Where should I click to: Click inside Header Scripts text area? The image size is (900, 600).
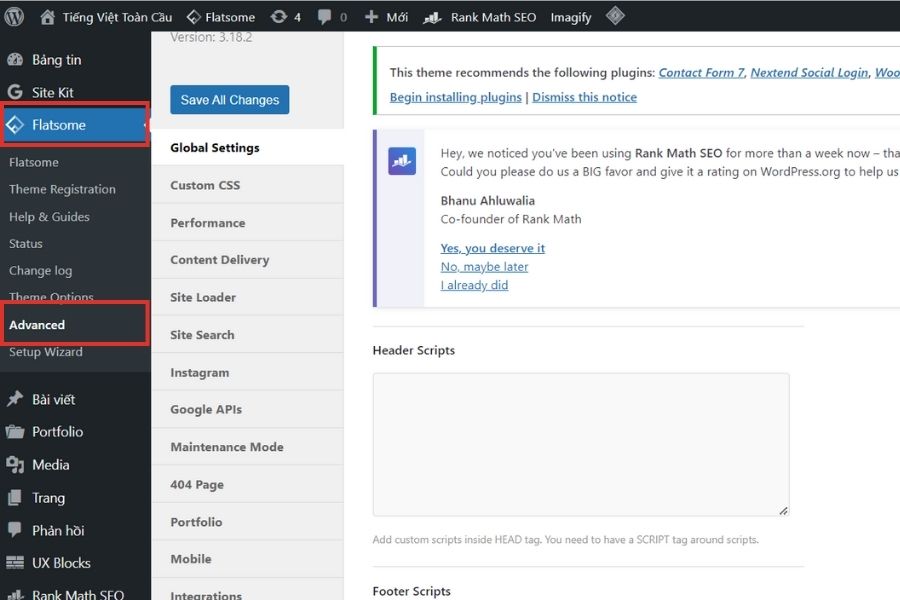coord(580,444)
